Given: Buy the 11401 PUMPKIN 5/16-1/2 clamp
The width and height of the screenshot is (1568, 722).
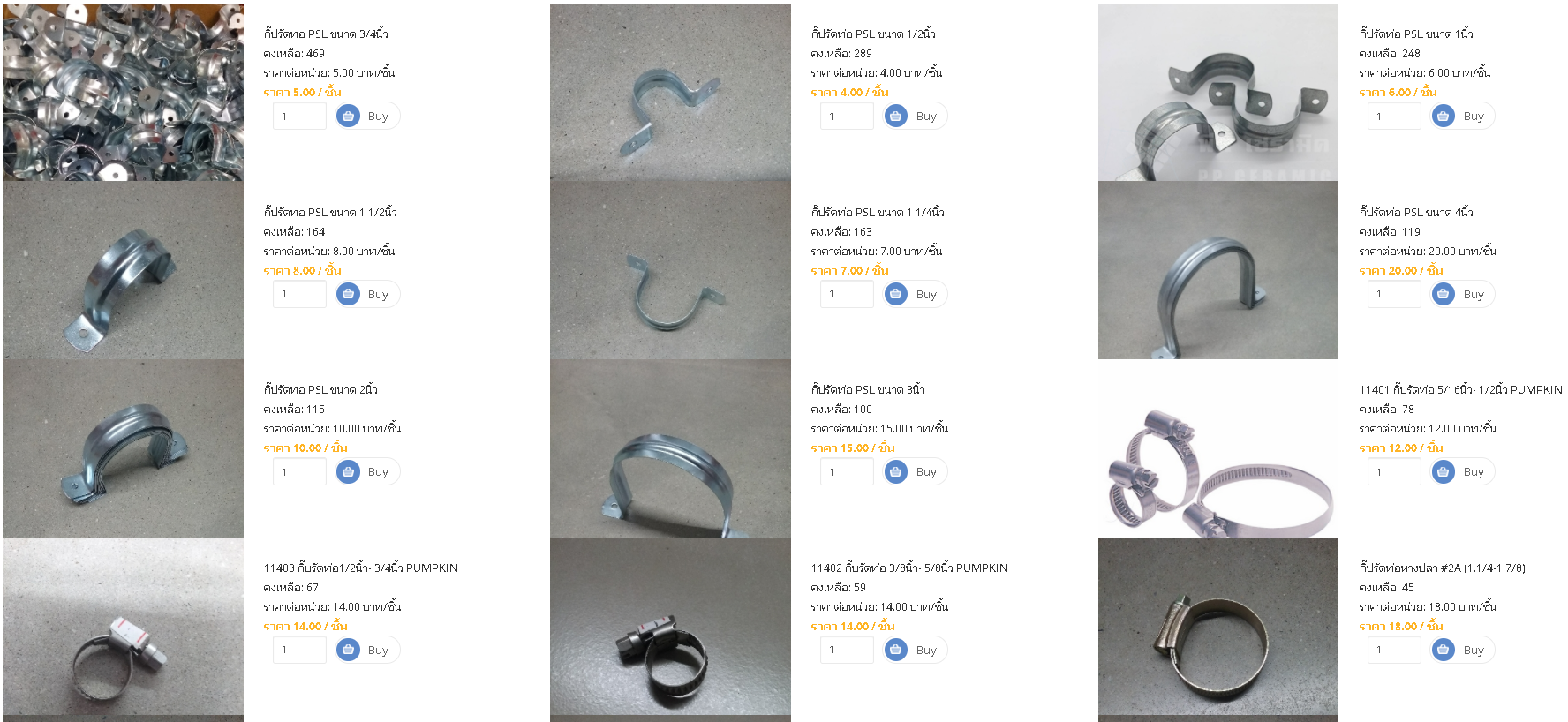Looking at the screenshot, I should click(1462, 471).
